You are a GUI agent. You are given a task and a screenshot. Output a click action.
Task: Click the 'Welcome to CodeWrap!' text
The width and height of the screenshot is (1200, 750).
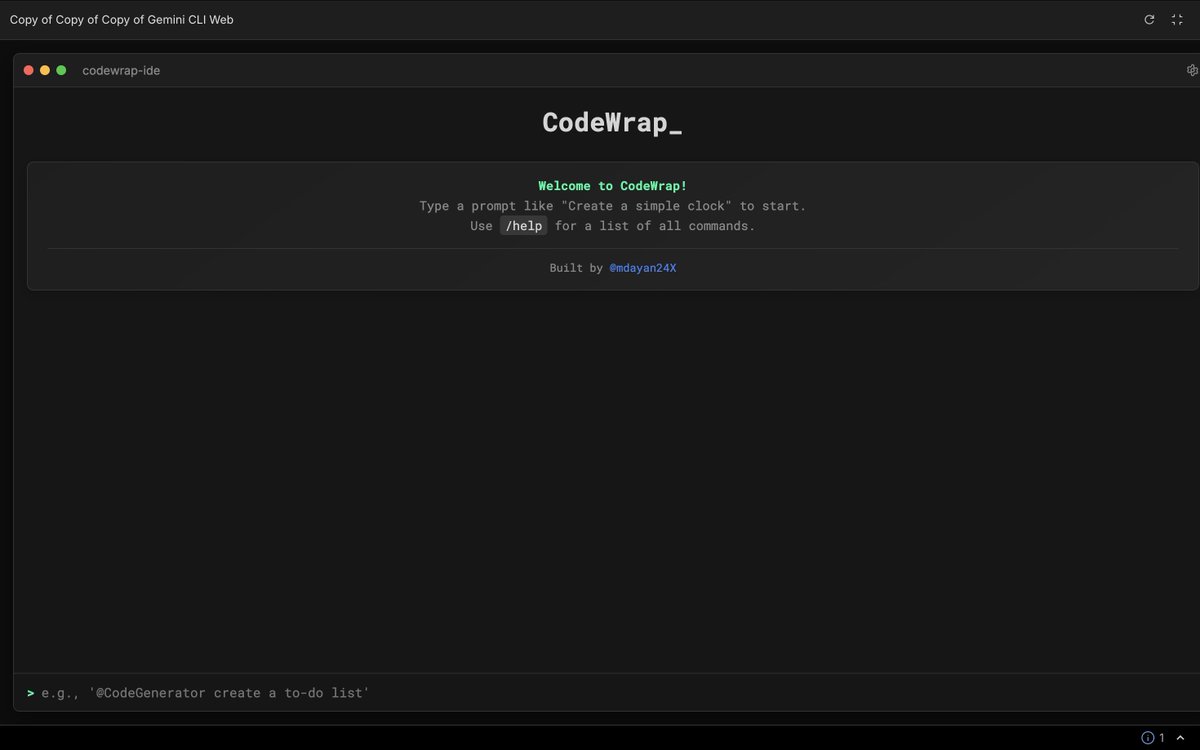click(612, 186)
